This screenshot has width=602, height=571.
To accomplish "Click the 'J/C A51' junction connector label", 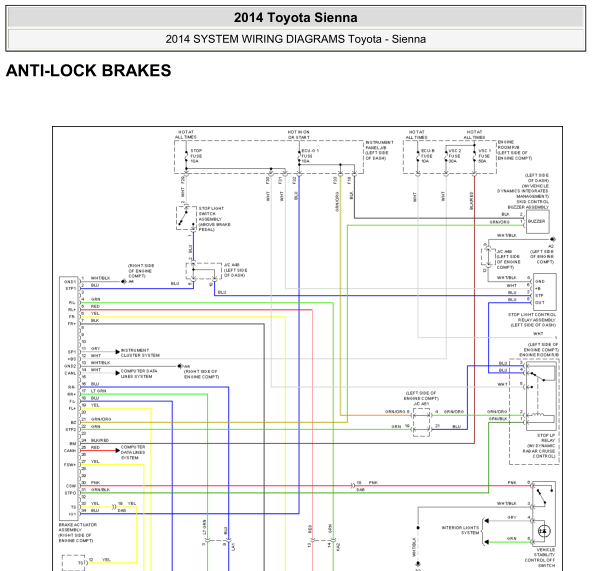I will tap(421, 404).
